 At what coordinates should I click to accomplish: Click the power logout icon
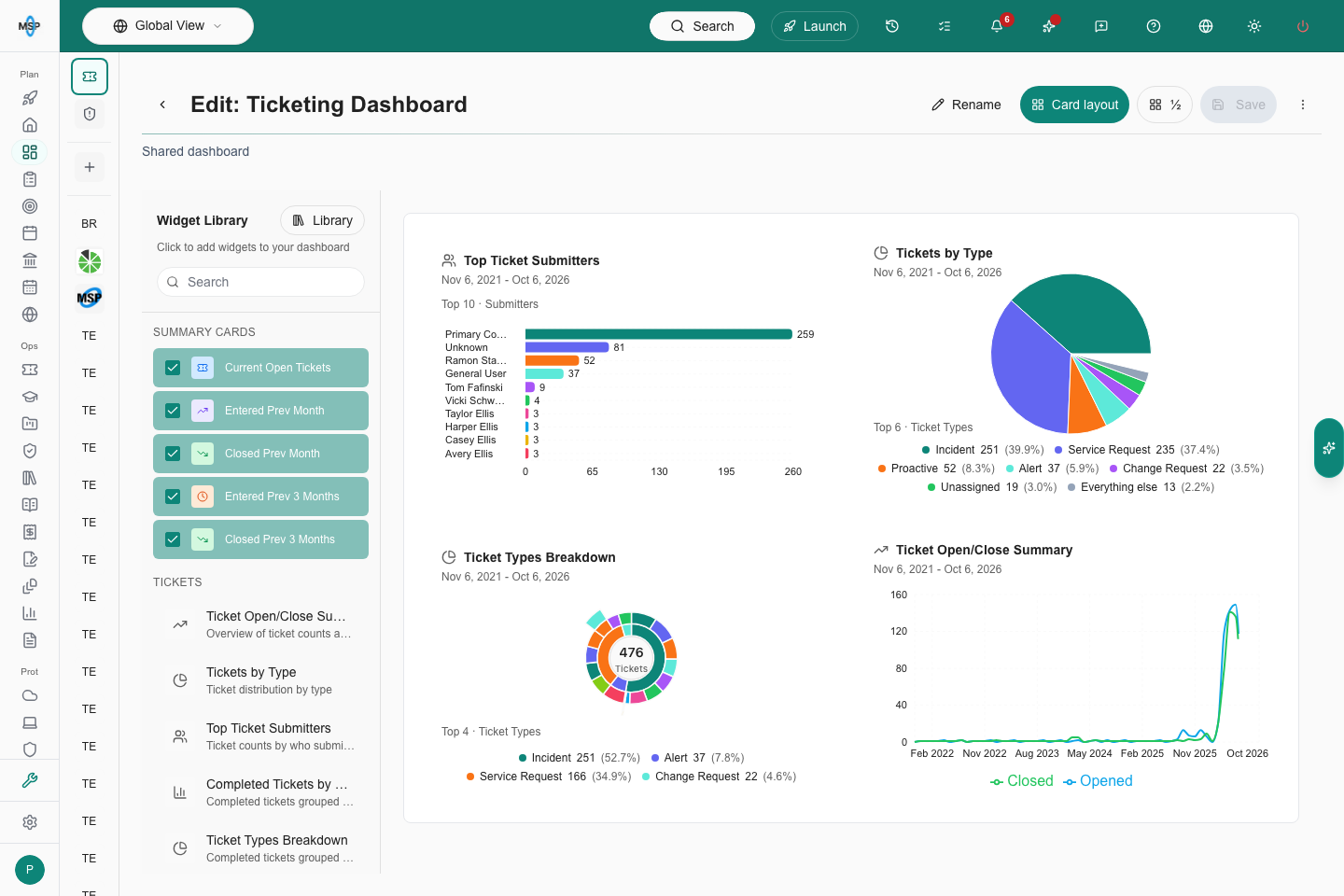coord(1303,26)
